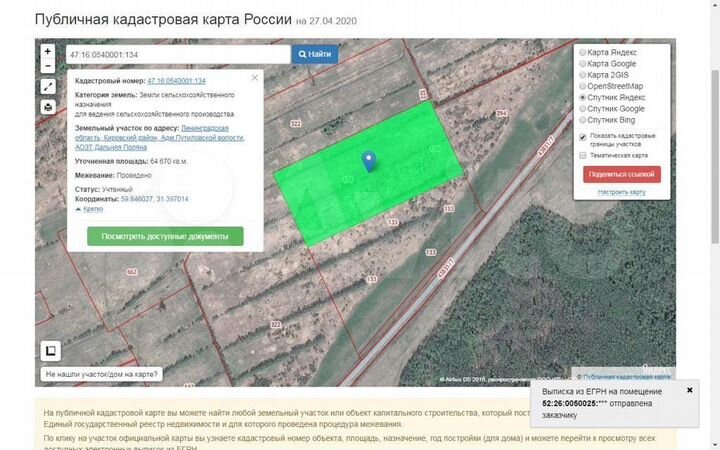Open the Ленинградская область address link
This screenshot has width=720, height=450.
[x=160, y=138]
